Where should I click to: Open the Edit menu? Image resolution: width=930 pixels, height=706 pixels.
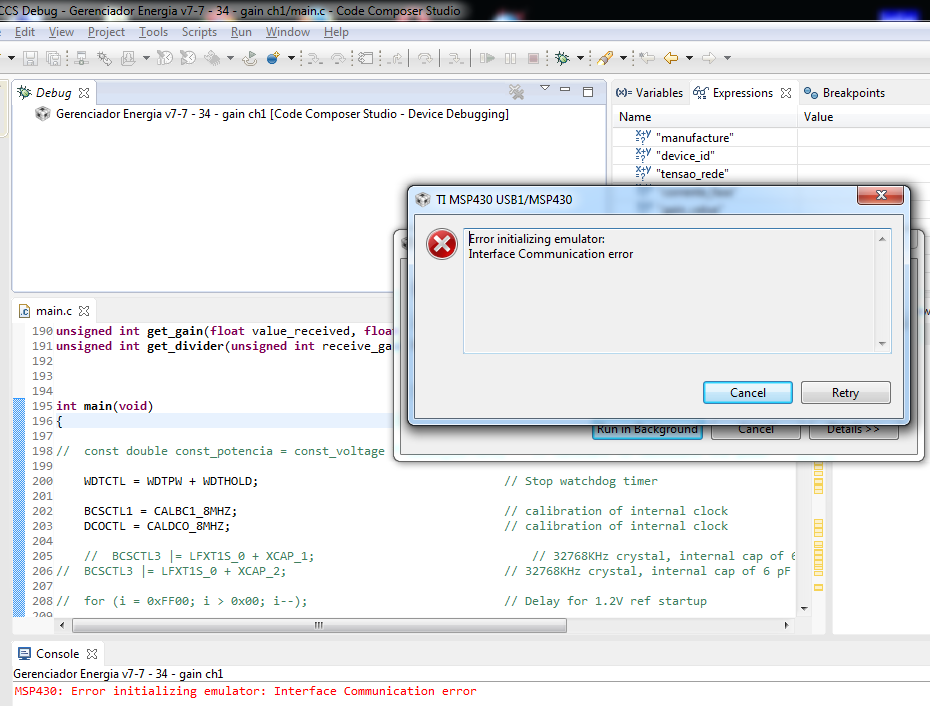[24, 32]
